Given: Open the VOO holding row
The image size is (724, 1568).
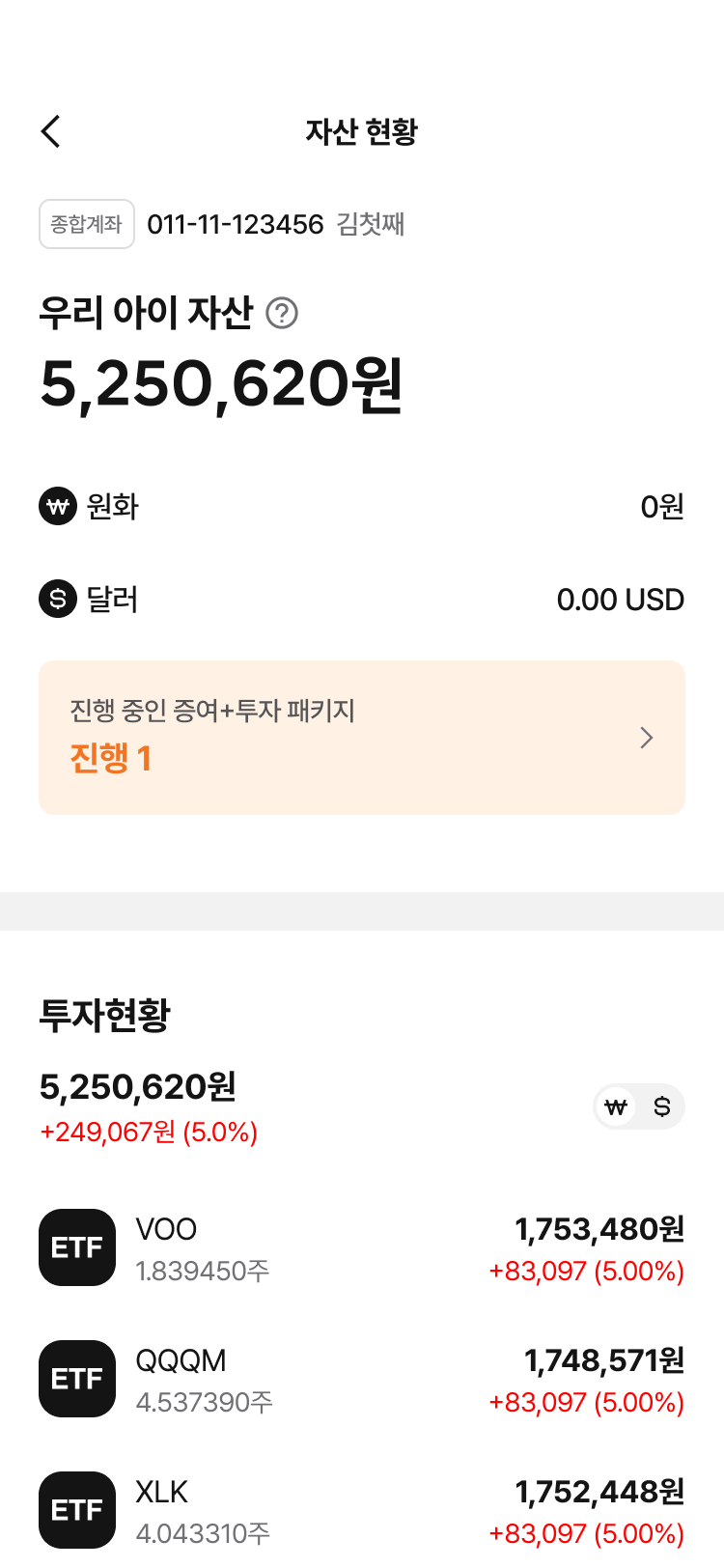Looking at the screenshot, I should [362, 1248].
